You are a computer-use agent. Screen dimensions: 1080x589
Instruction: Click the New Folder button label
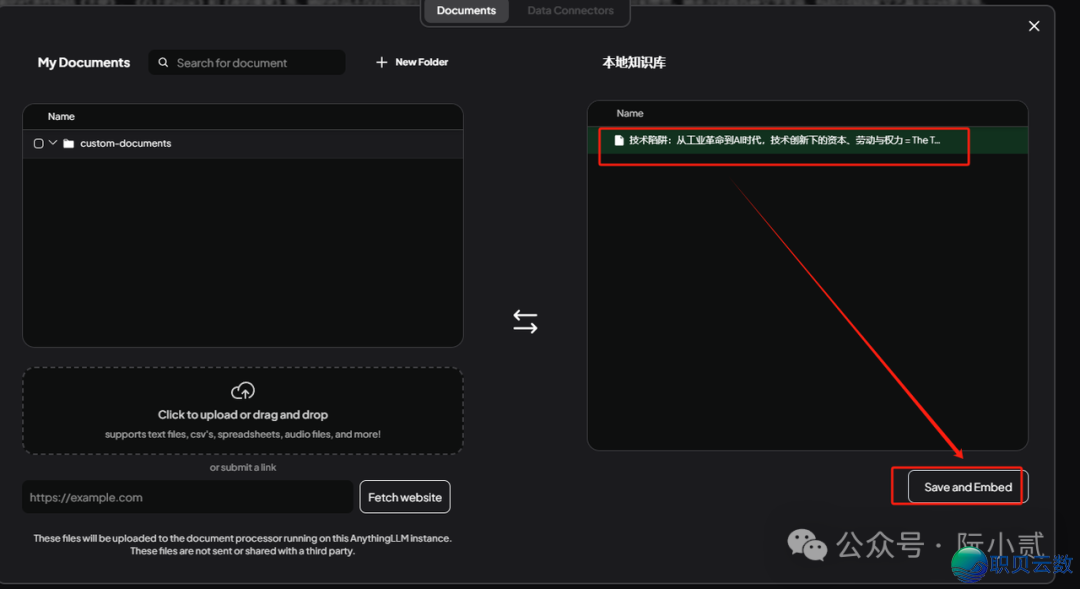(421, 62)
